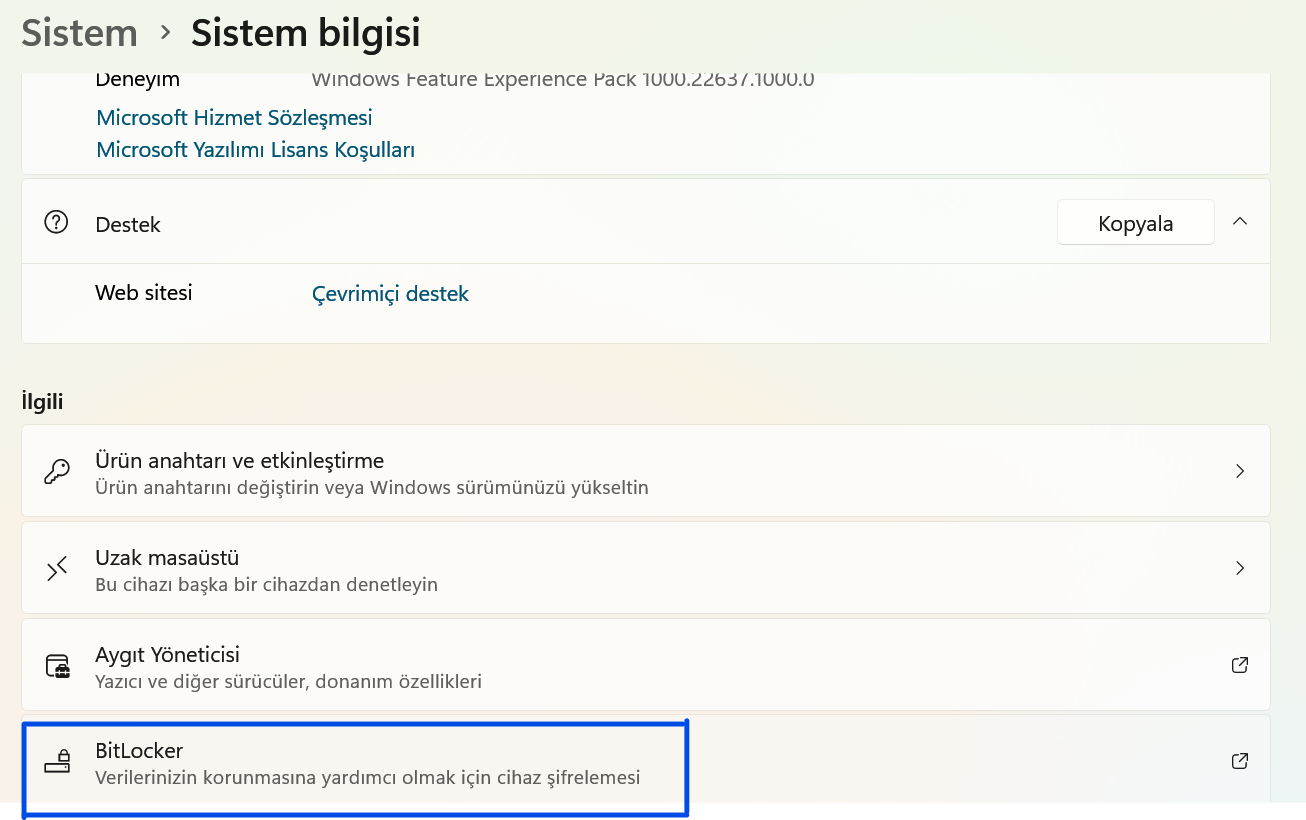1306x820 pixels.
Task: Click the Uzak masaüstü remote icon
Action: (57, 568)
